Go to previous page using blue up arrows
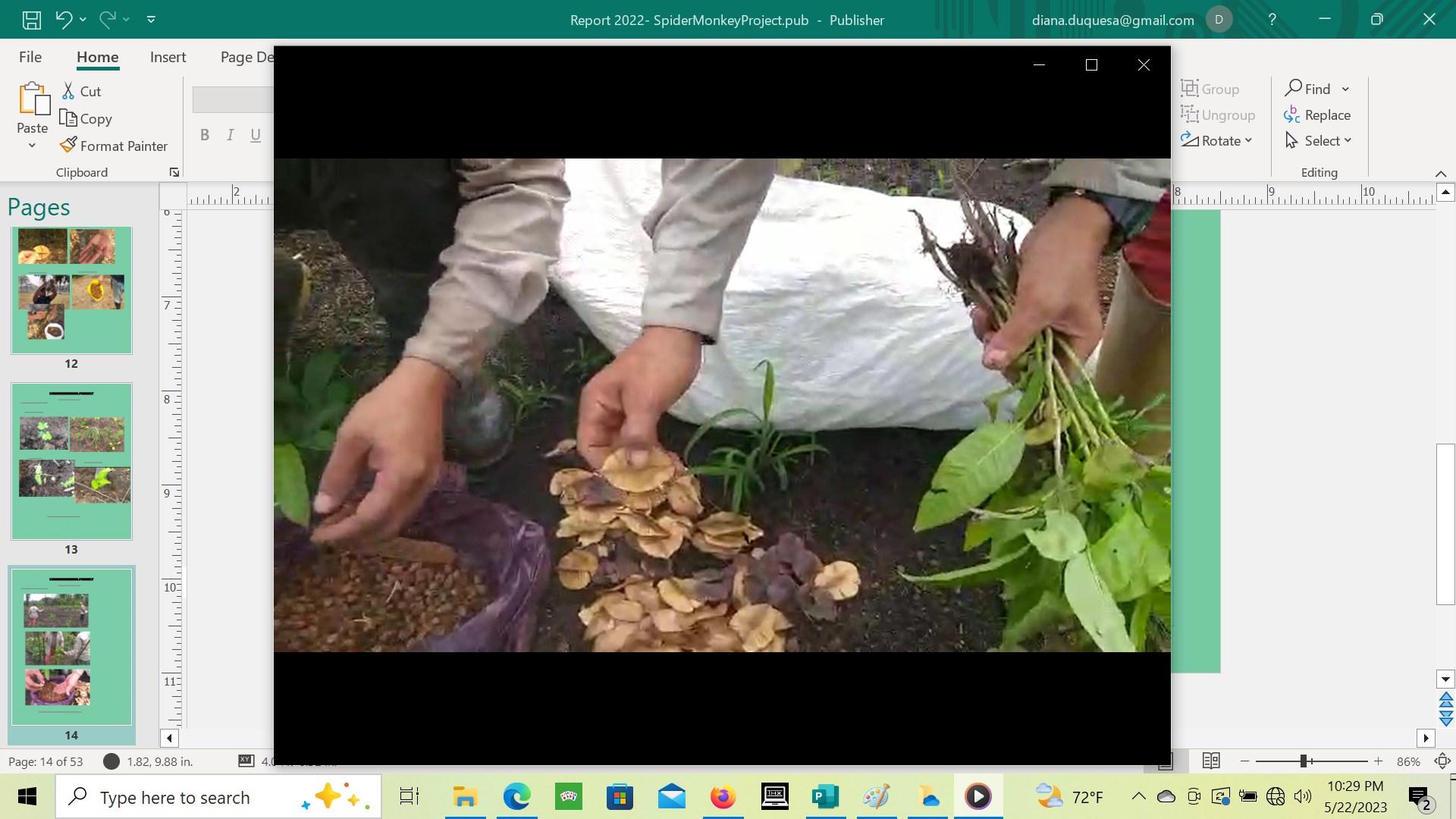Viewport: 1456px width, 819px height. [x=1445, y=698]
